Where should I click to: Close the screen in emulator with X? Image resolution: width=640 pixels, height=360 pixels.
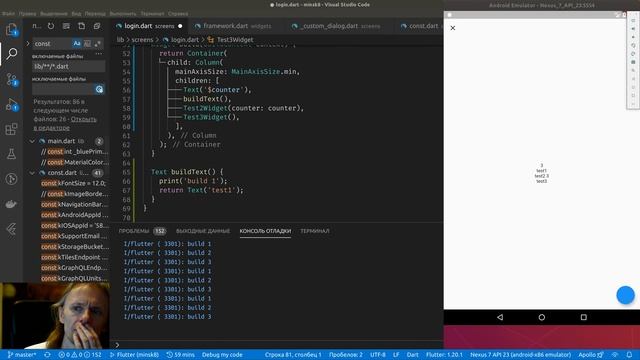[453, 28]
